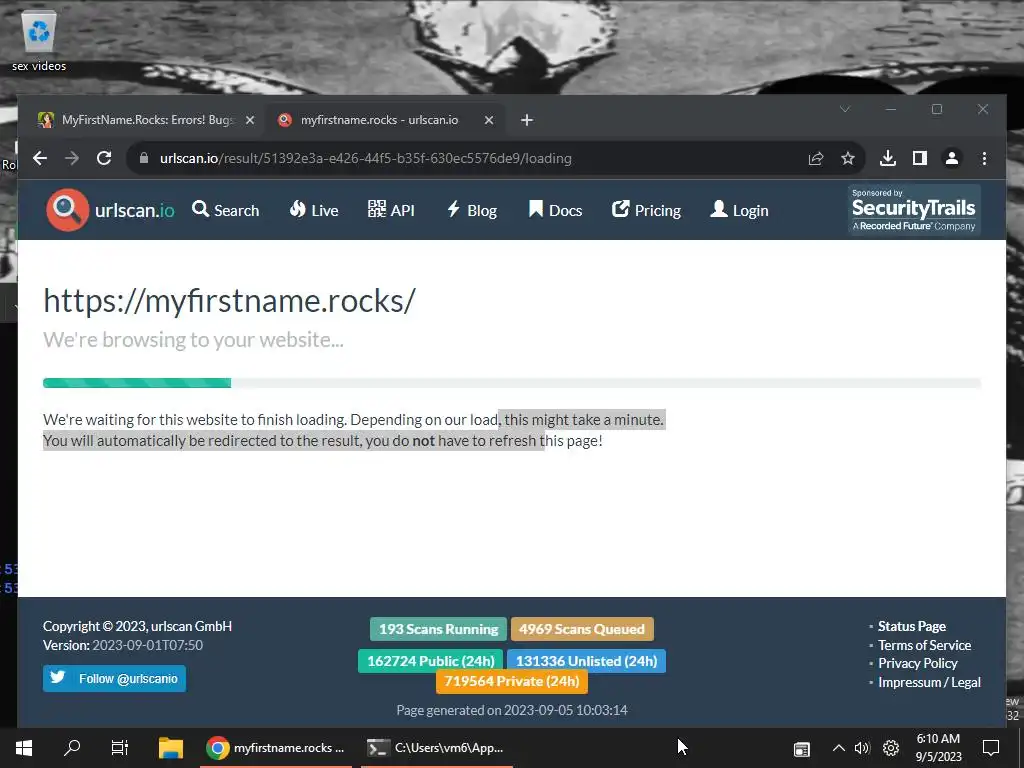Open Task View on taskbar
1024x768 pixels.
click(x=120, y=748)
